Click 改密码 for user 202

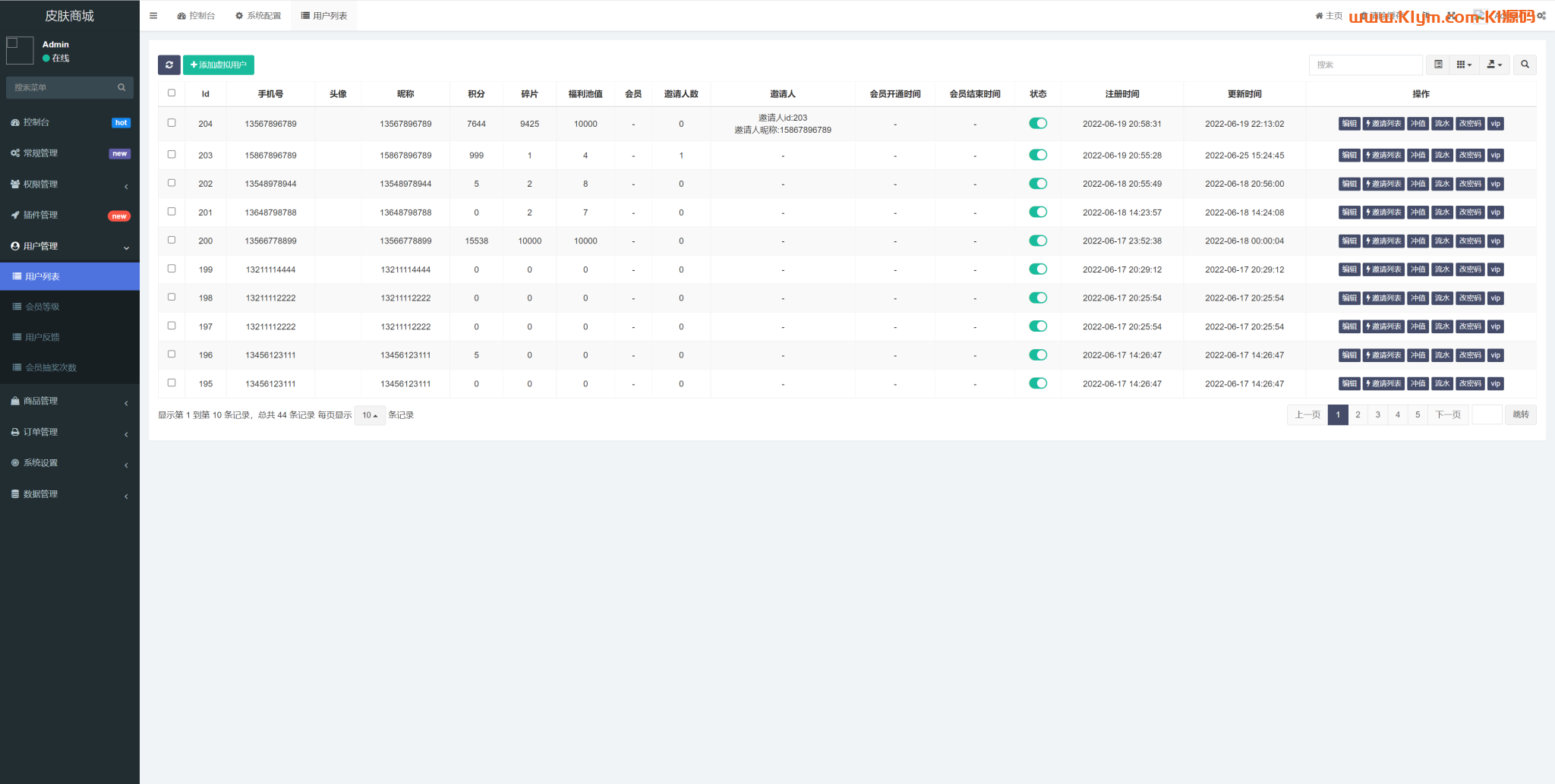(1470, 184)
